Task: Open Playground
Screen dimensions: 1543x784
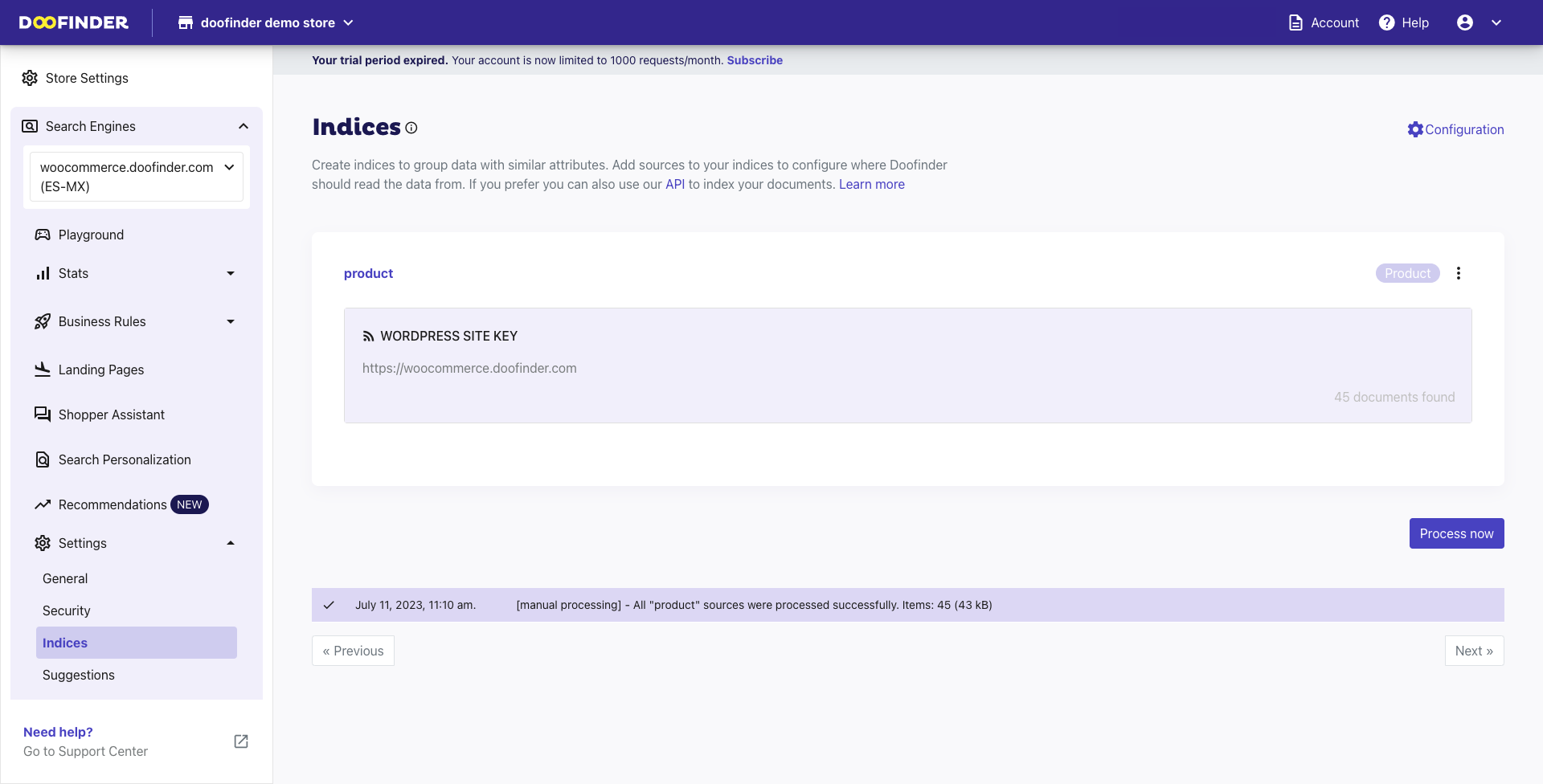Action: pyautogui.click(x=91, y=235)
